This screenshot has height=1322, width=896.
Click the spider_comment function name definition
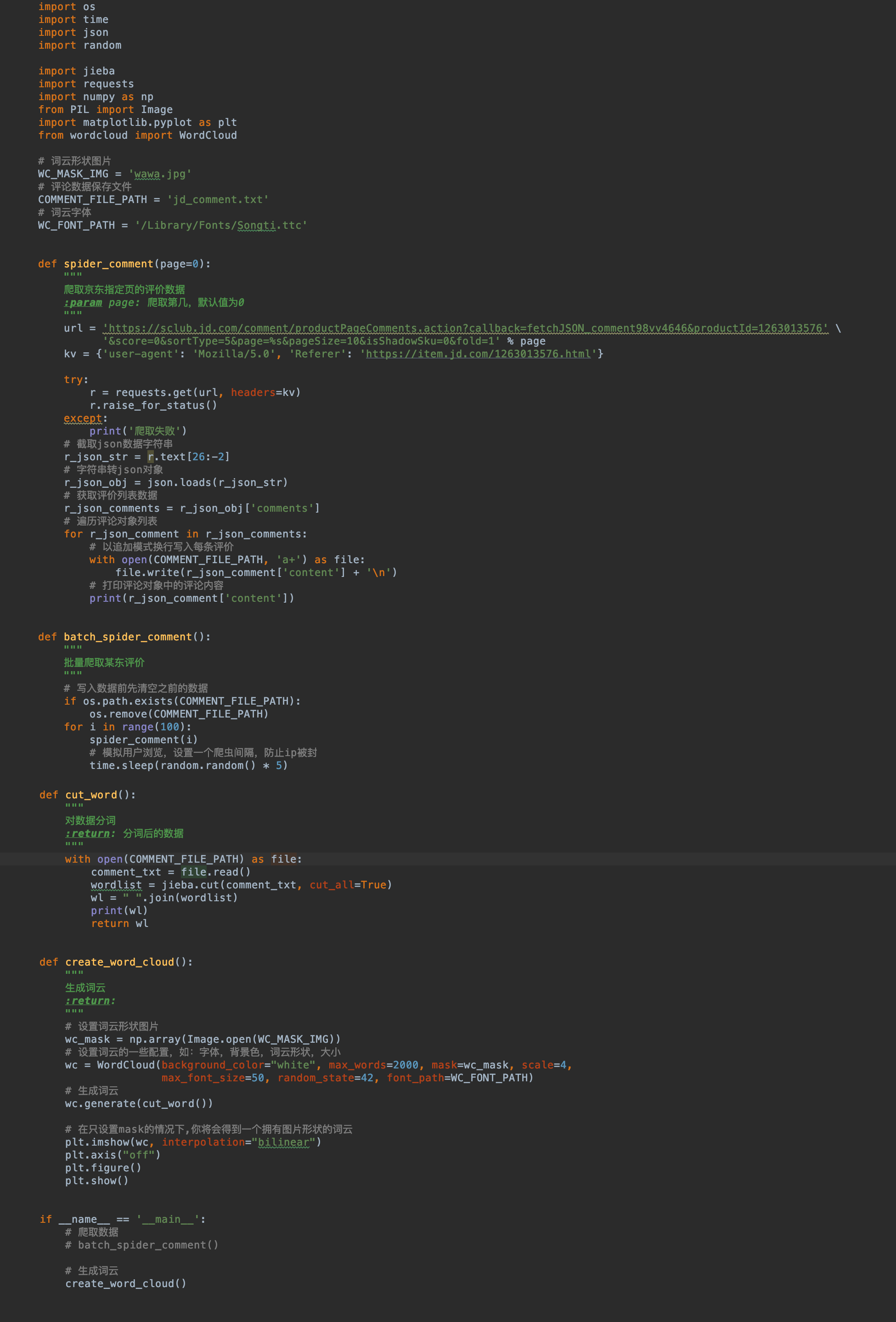click(x=108, y=264)
